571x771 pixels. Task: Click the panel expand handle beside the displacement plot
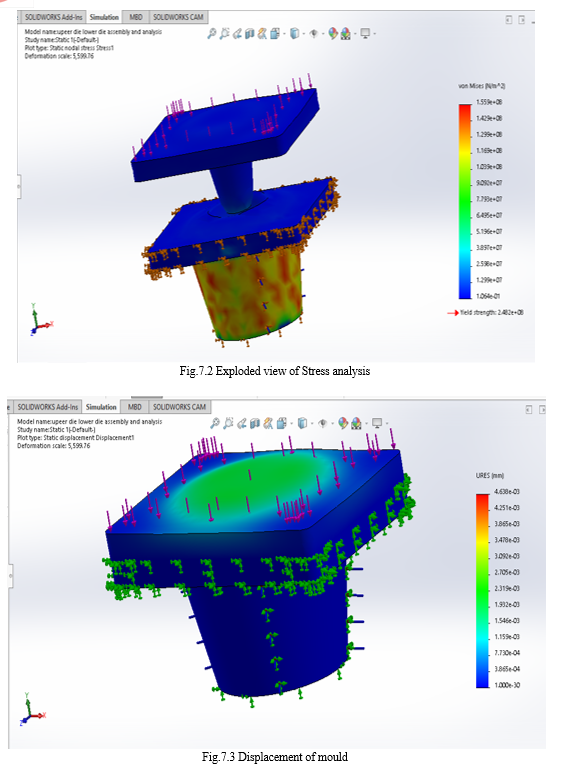coord(10,575)
